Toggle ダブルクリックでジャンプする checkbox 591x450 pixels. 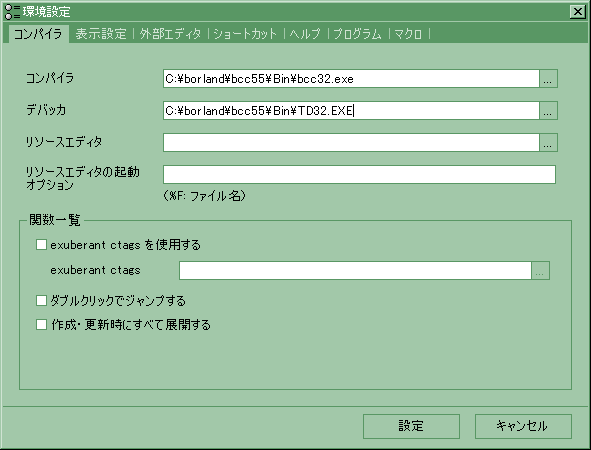[41, 300]
